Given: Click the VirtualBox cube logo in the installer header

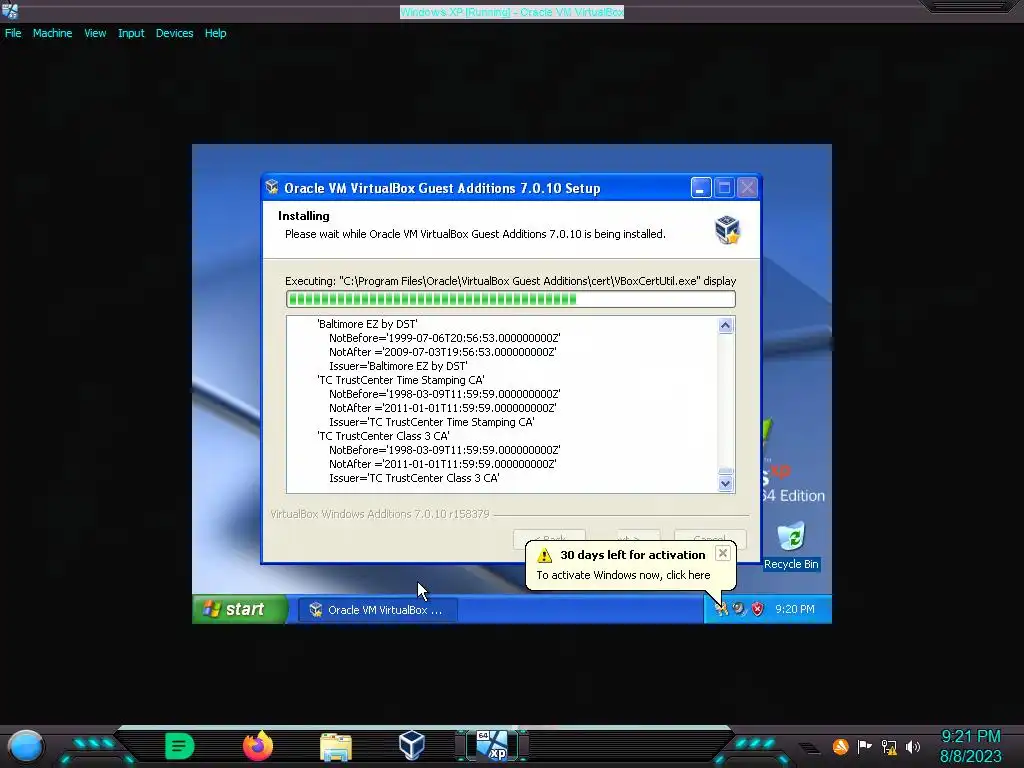Looking at the screenshot, I should (x=727, y=229).
